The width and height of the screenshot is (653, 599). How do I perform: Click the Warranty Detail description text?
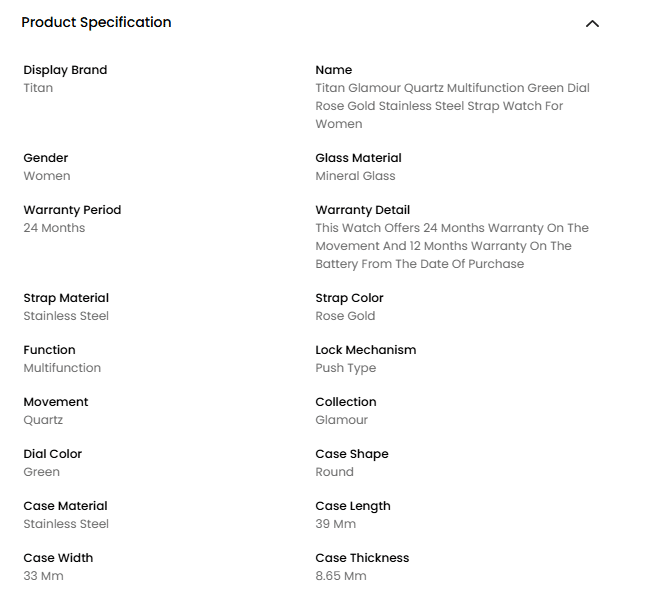(452, 246)
